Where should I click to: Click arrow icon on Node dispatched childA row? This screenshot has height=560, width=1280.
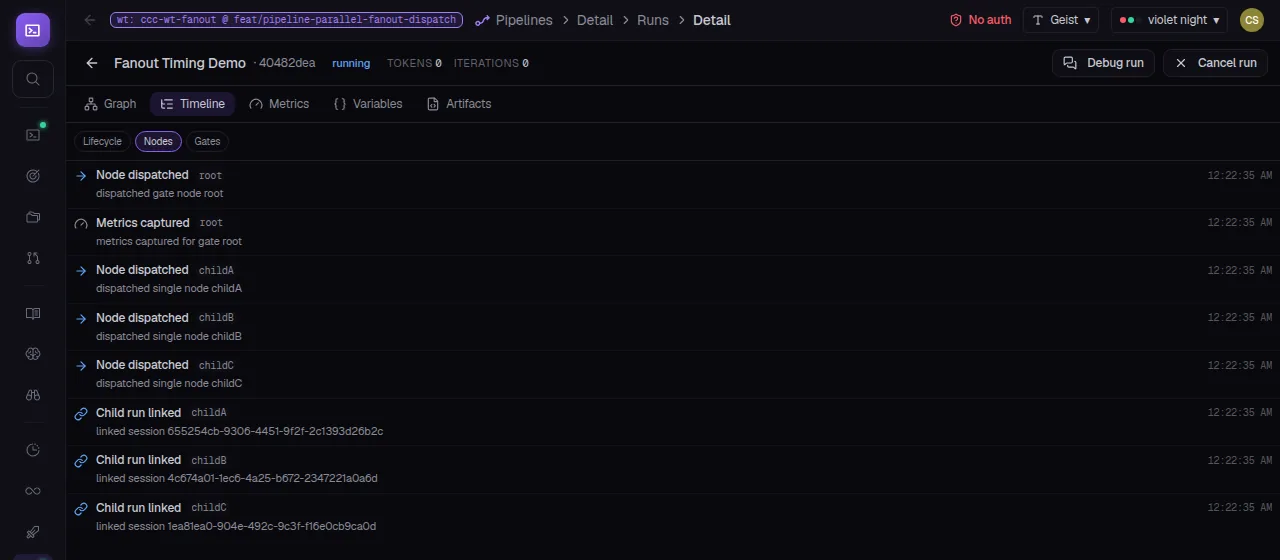coord(81,270)
